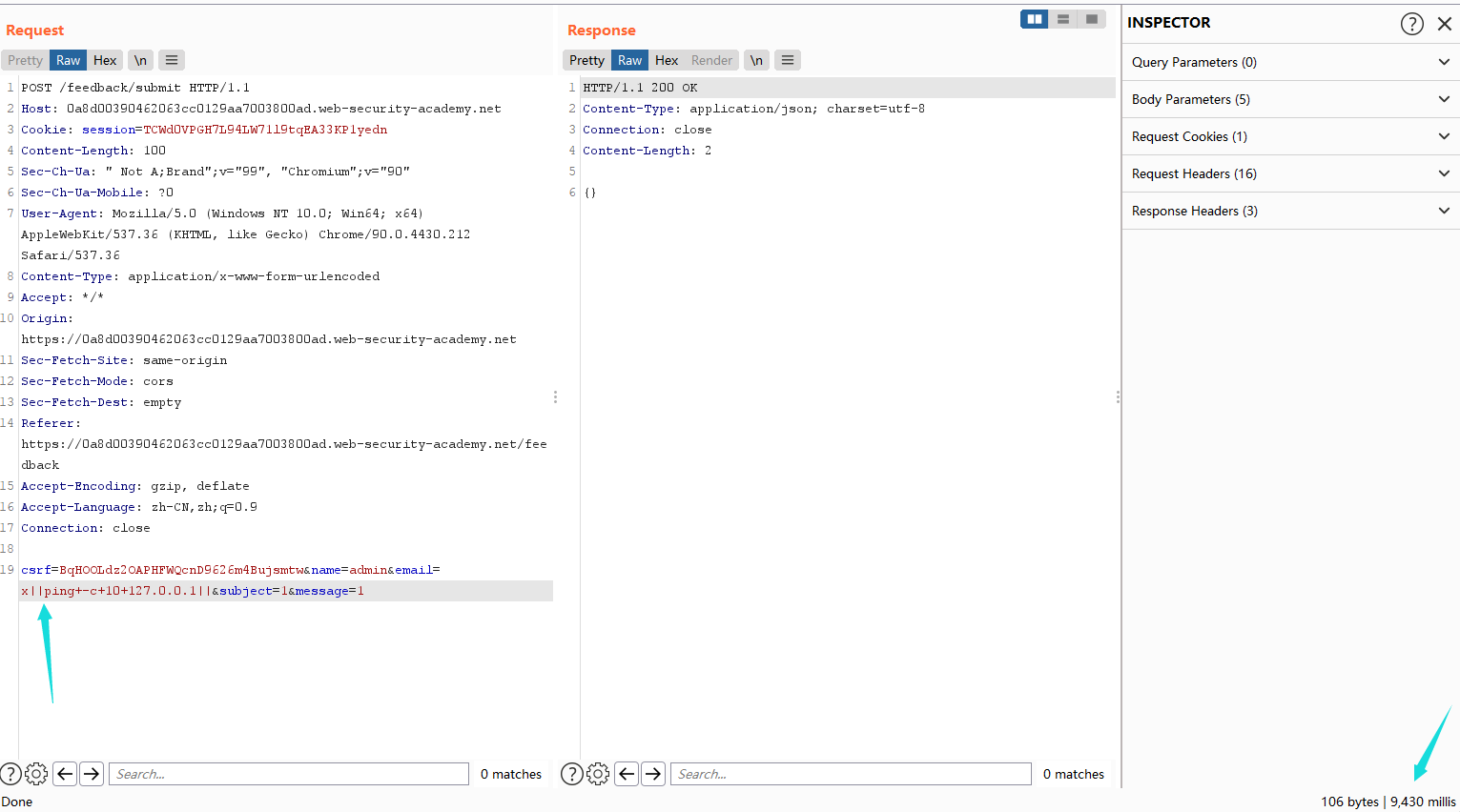Open Response search settings gear
Image resolution: width=1460 pixels, height=812 pixels.
click(x=598, y=774)
